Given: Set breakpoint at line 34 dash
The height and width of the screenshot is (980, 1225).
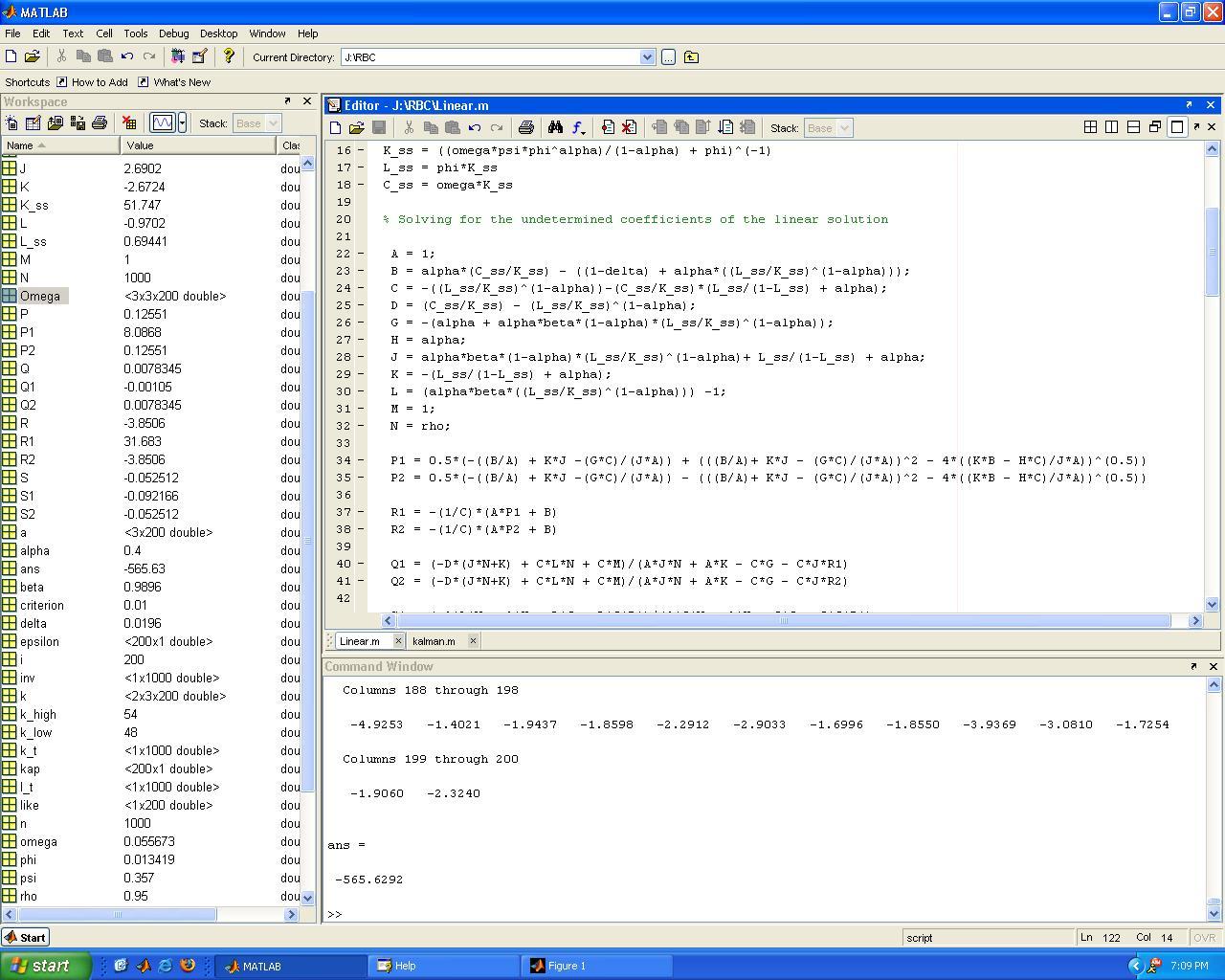Looking at the screenshot, I should coord(361,460).
